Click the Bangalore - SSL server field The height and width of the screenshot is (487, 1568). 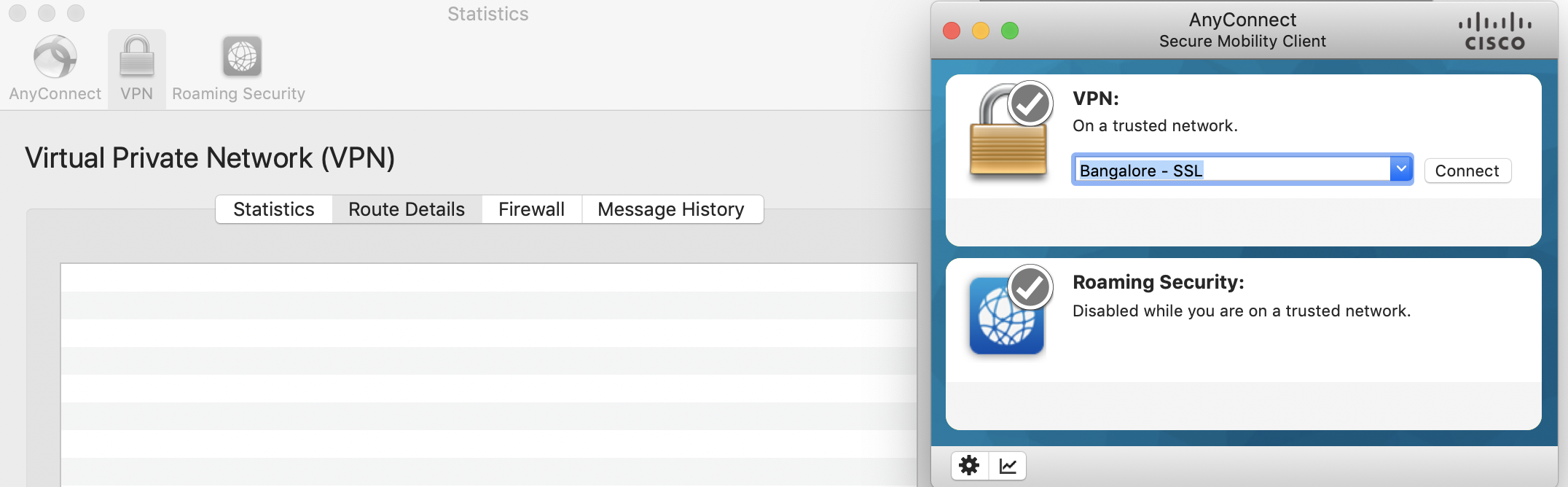[x=1232, y=170]
